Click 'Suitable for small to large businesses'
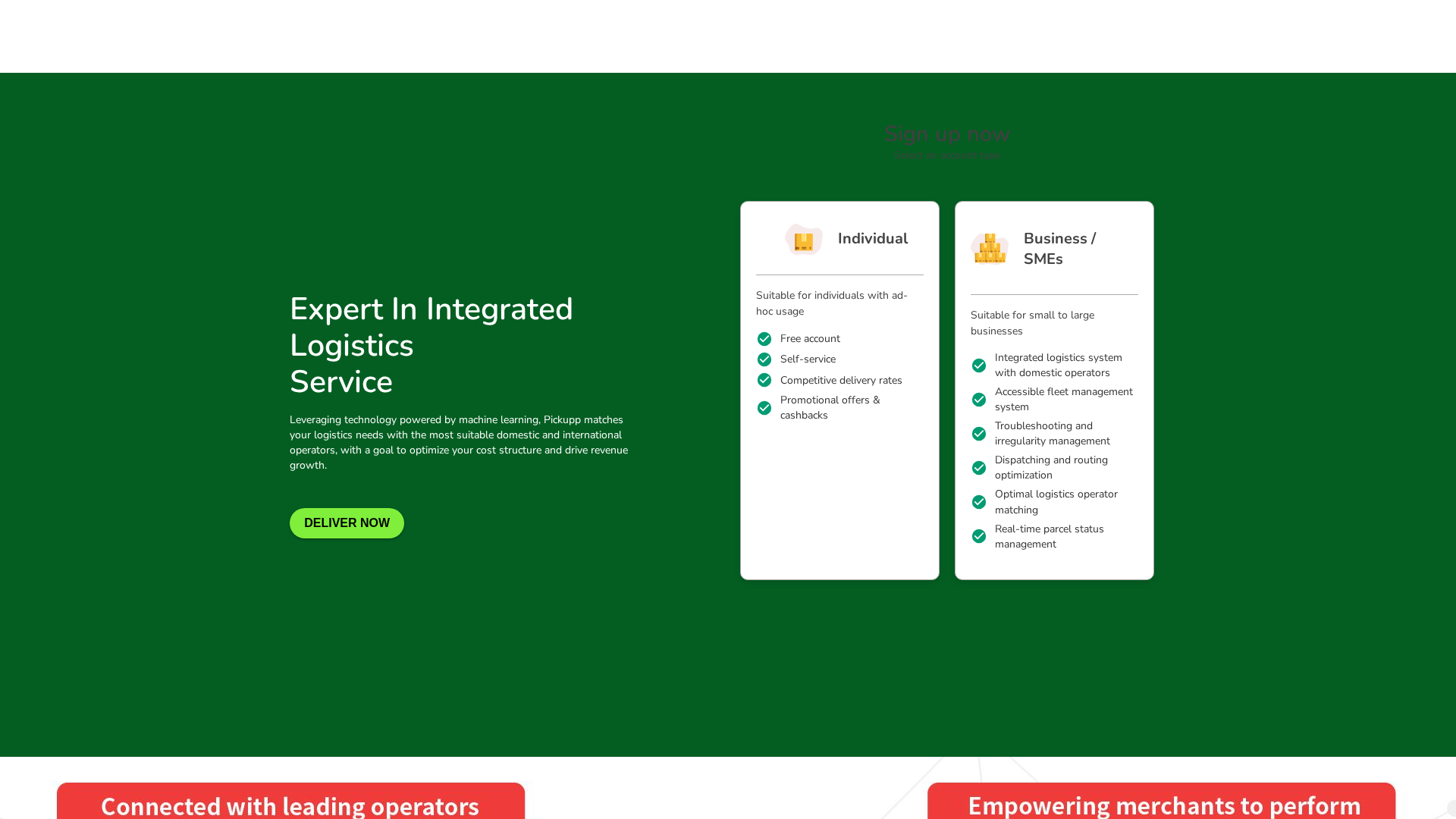The width and height of the screenshot is (1456, 819). [x=1032, y=323]
